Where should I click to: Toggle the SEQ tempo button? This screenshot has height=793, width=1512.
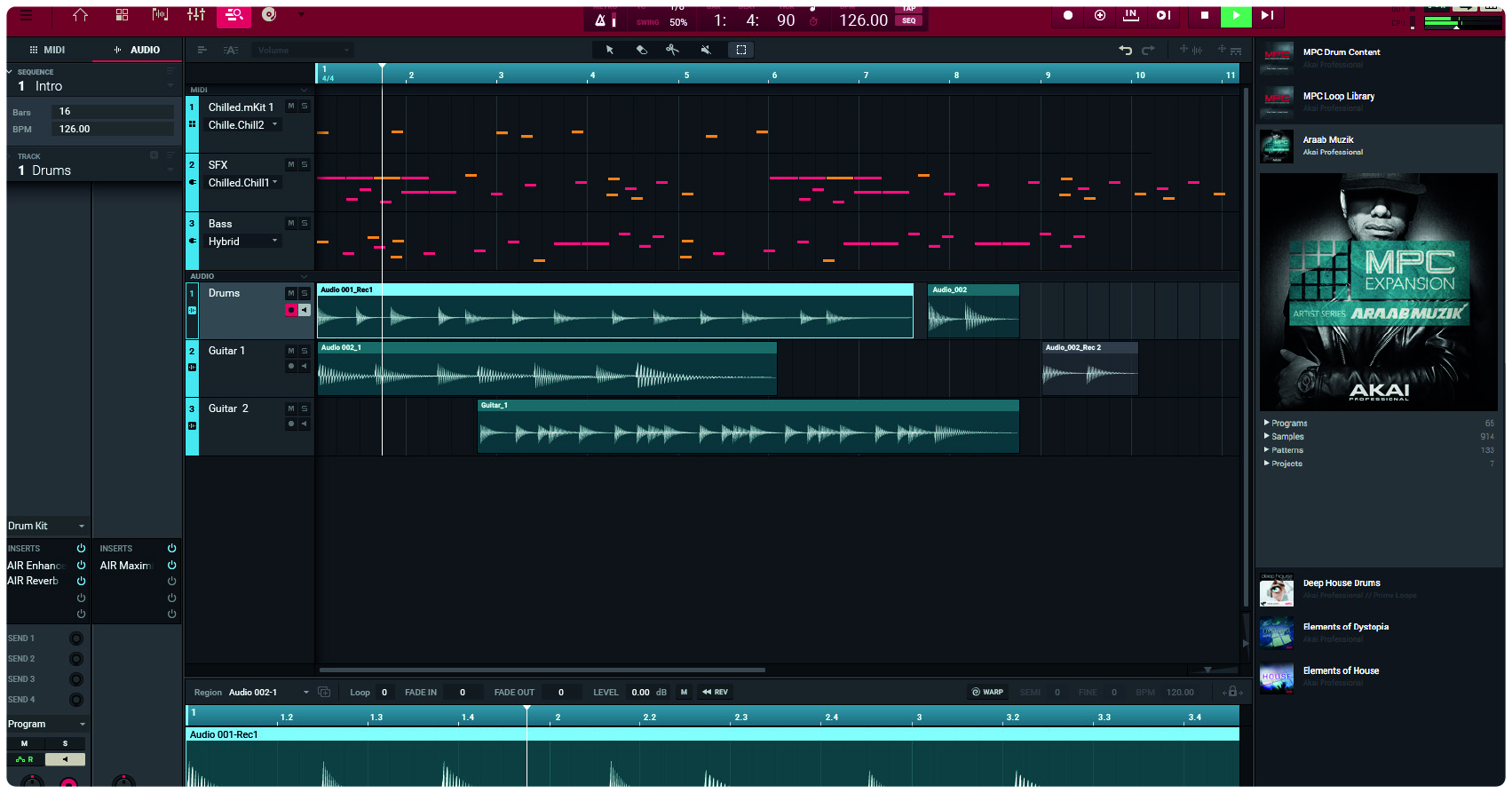(909, 21)
